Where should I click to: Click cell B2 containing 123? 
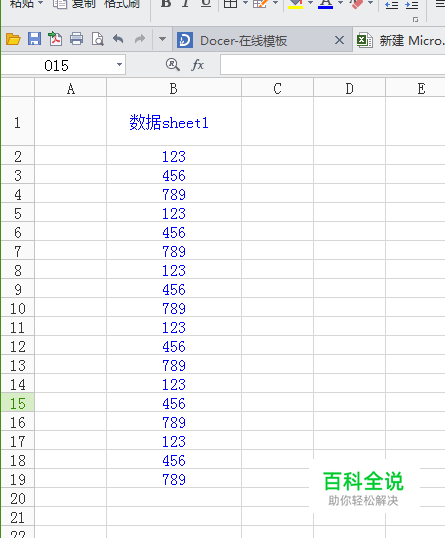tap(174, 156)
